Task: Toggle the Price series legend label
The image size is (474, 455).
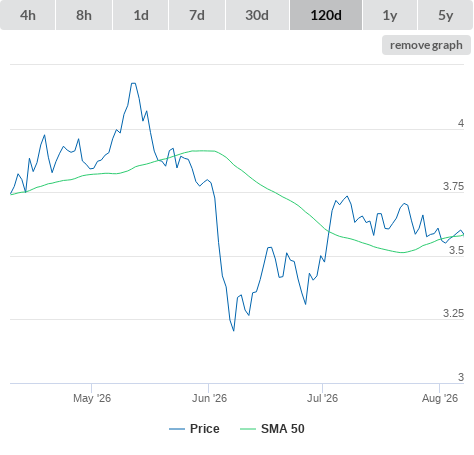Action: [x=205, y=429]
